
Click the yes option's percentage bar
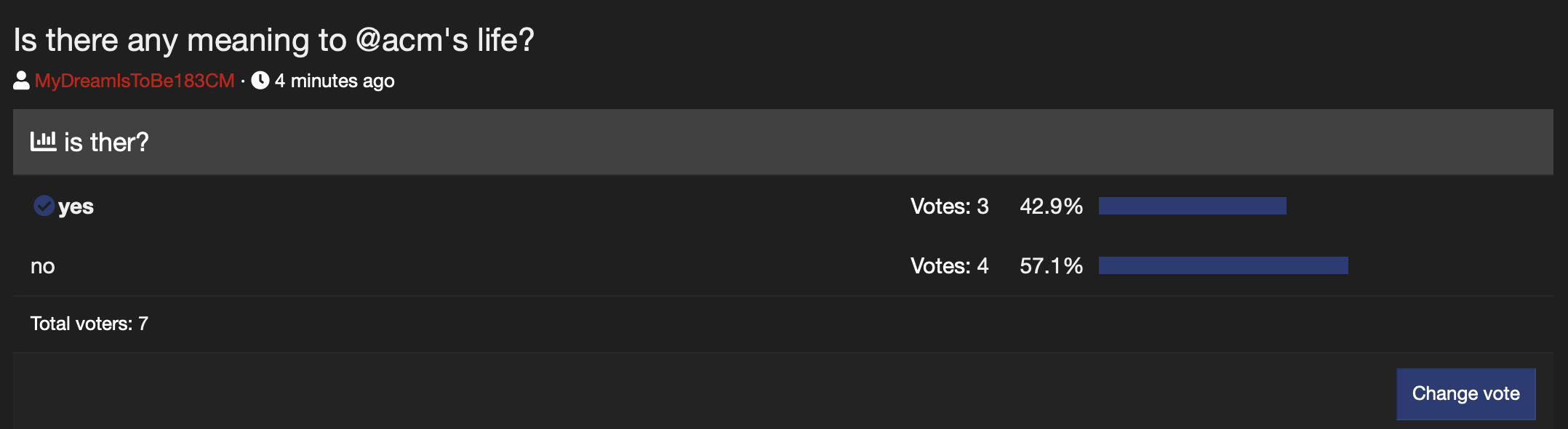[x=1192, y=206]
